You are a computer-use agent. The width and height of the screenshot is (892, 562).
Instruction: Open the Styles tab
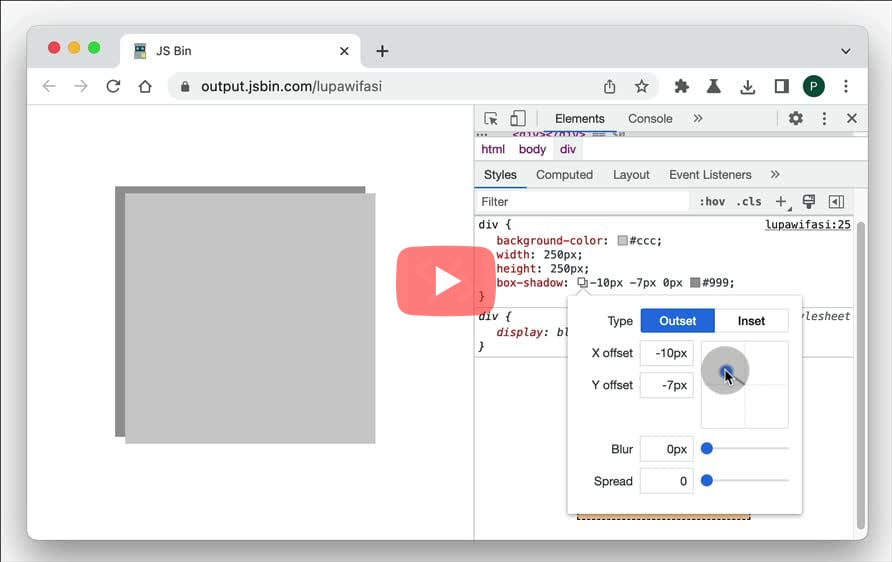pyautogui.click(x=500, y=175)
